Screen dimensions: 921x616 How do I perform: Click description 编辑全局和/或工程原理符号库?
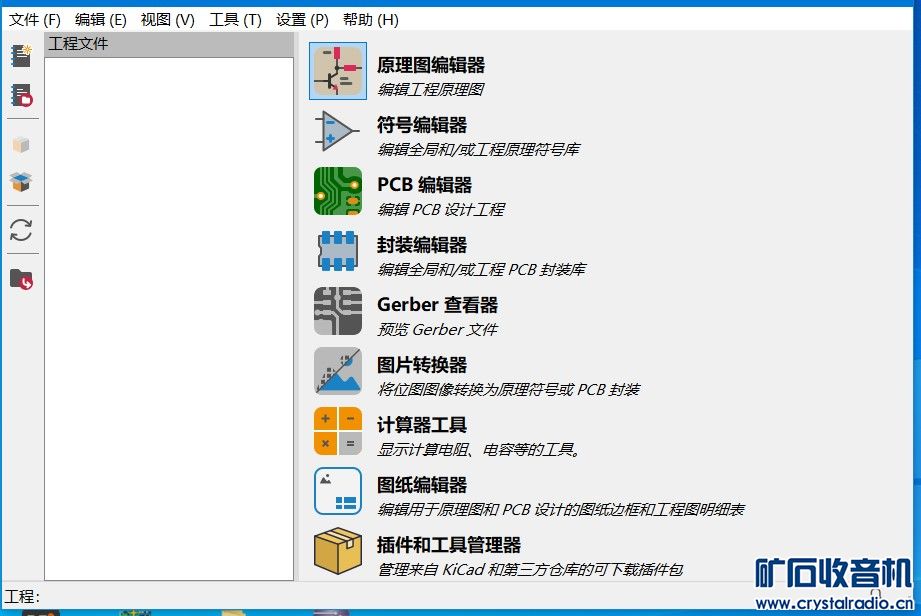(x=478, y=149)
